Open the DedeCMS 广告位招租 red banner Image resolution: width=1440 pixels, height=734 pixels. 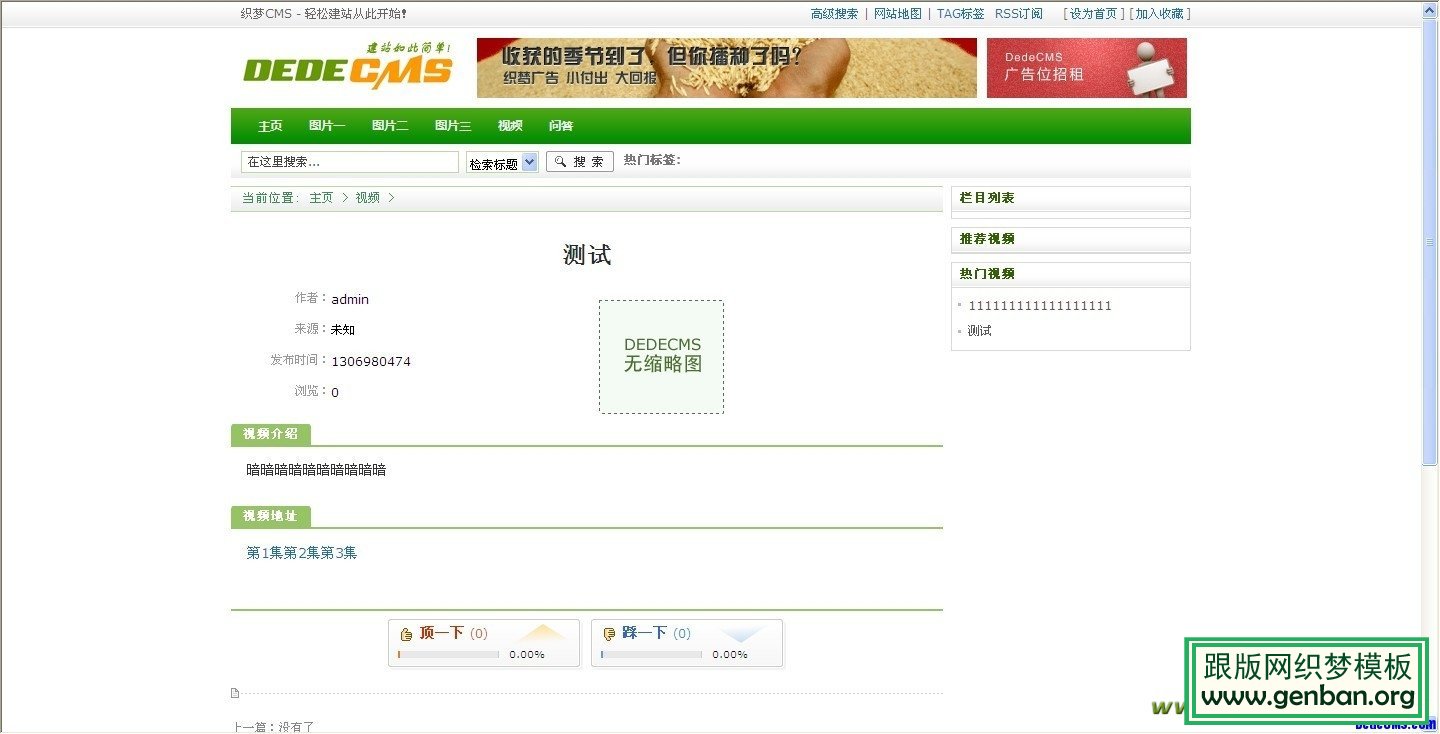(x=1086, y=68)
